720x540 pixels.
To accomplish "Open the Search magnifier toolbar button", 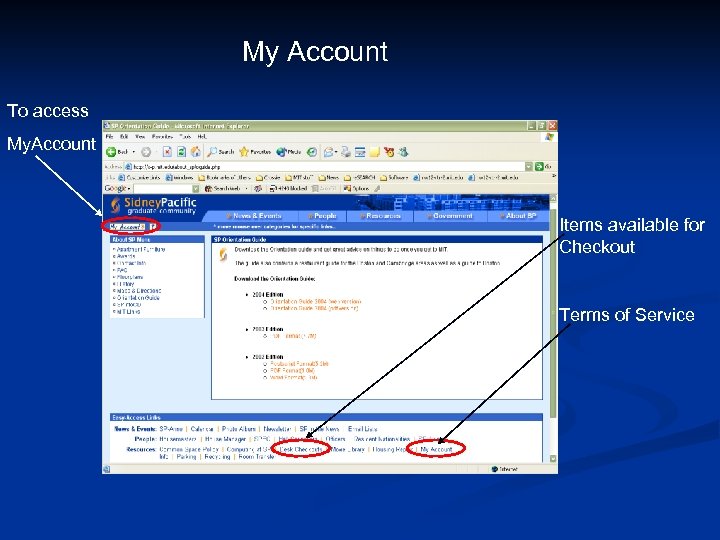I will tap(221, 152).
